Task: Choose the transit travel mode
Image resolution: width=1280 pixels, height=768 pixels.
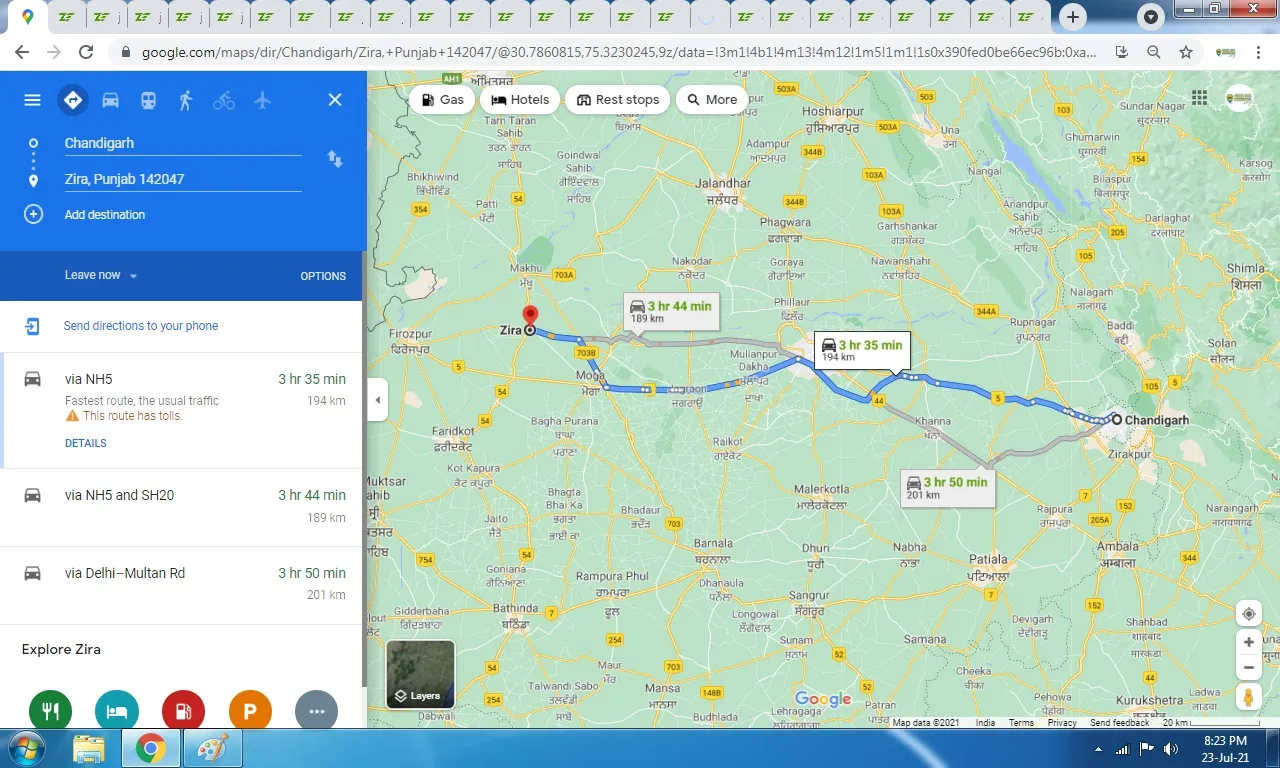Action: coord(148,100)
